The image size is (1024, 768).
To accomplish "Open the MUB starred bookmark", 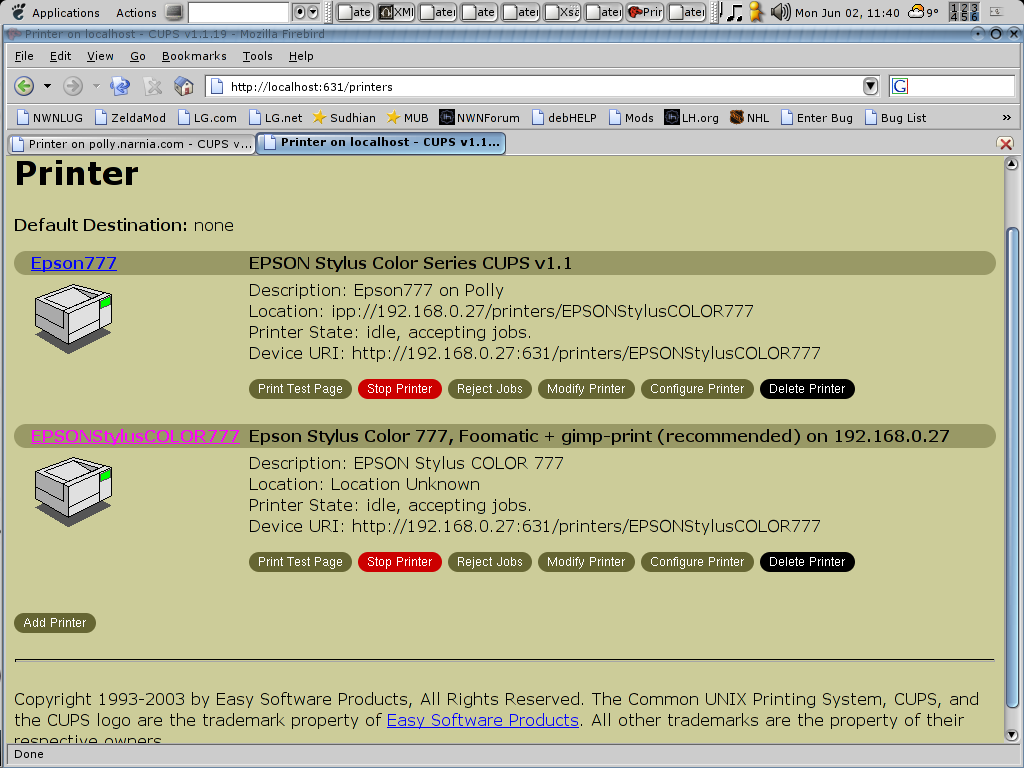I will pyautogui.click(x=408, y=118).
